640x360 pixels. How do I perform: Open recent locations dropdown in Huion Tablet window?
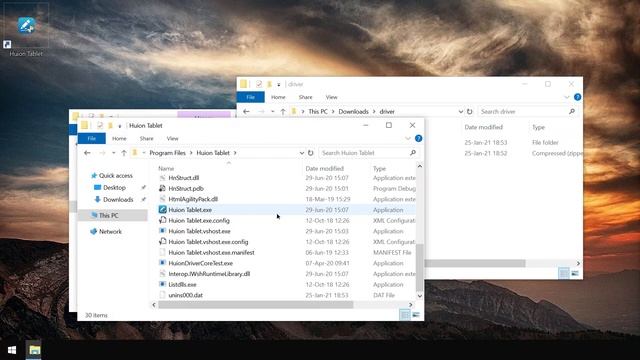coord(113,153)
